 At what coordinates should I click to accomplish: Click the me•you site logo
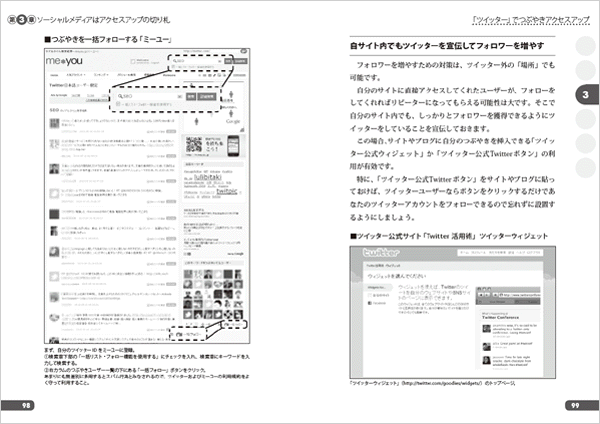(x=64, y=61)
